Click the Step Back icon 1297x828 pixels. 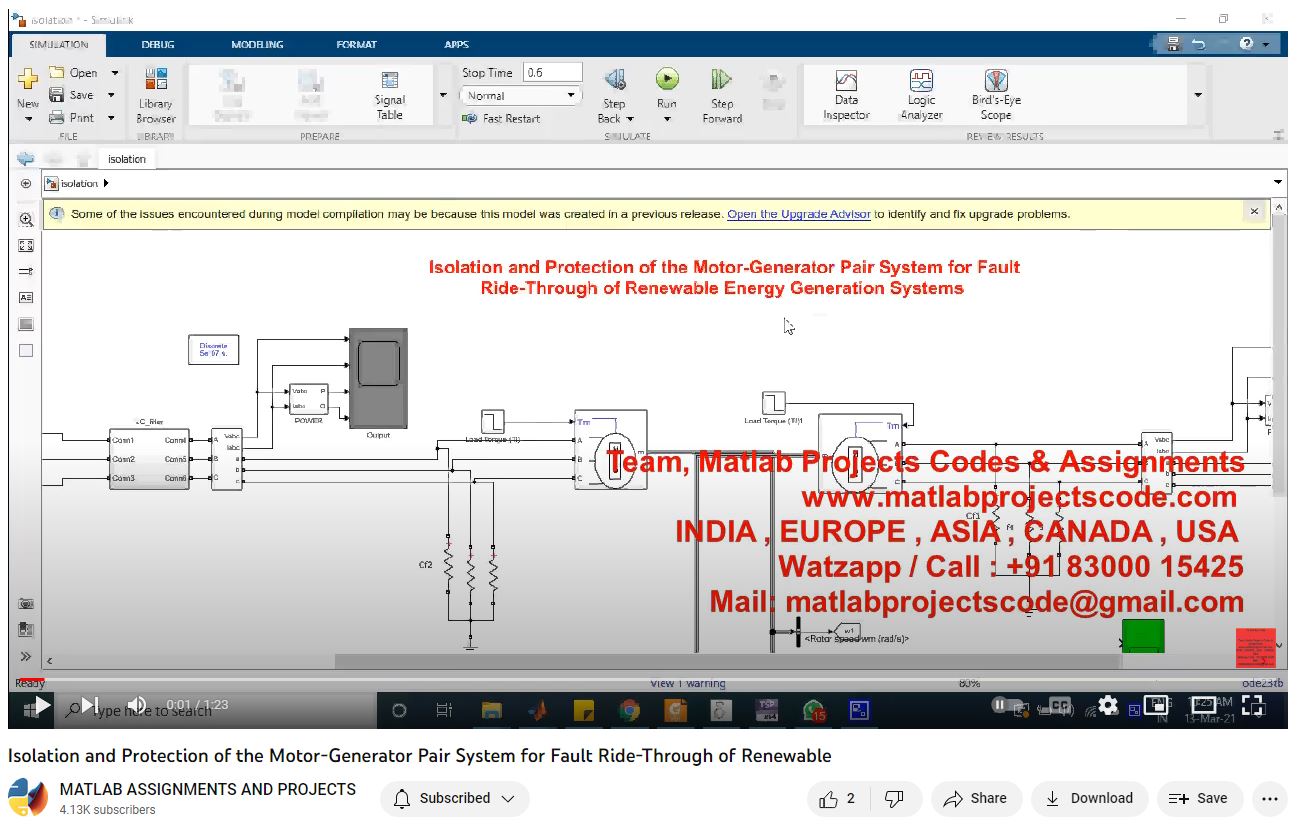tap(615, 80)
